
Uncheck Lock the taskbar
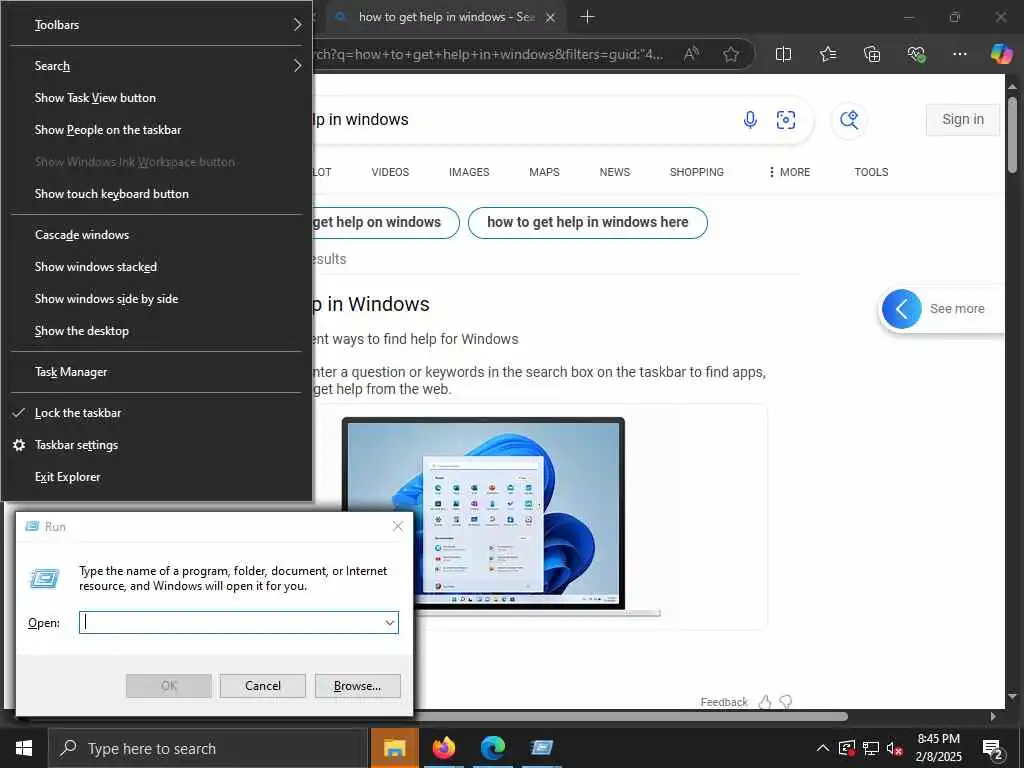(157, 413)
